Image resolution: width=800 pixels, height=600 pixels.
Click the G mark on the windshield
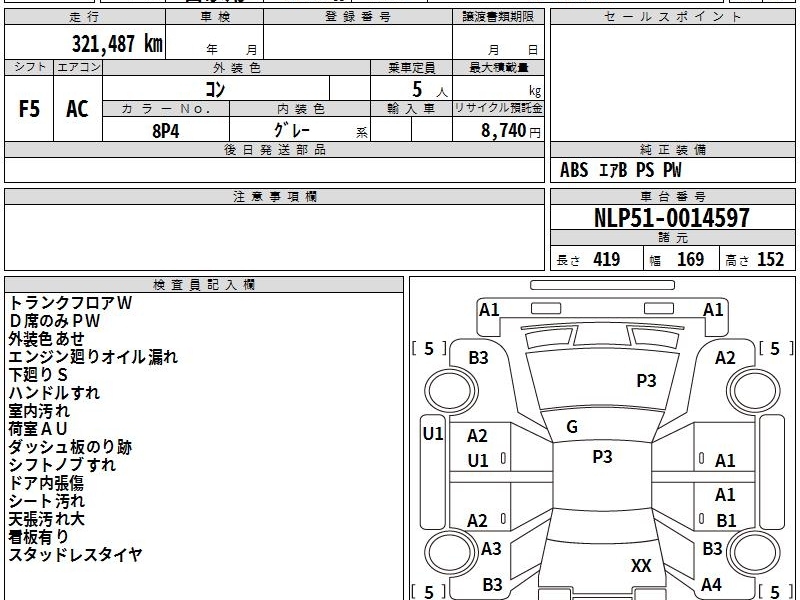point(572,427)
